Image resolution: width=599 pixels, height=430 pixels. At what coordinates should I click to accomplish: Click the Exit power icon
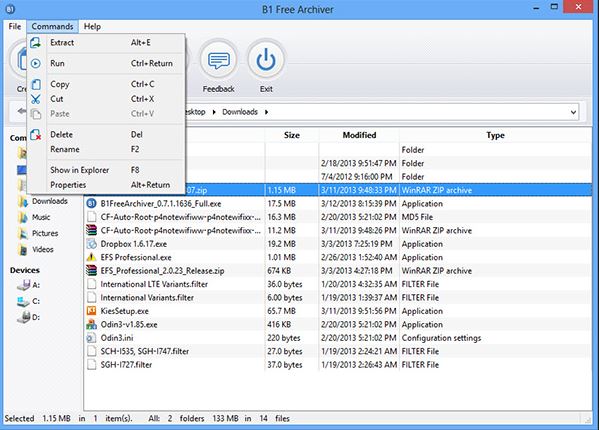pyautogui.click(x=266, y=60)
